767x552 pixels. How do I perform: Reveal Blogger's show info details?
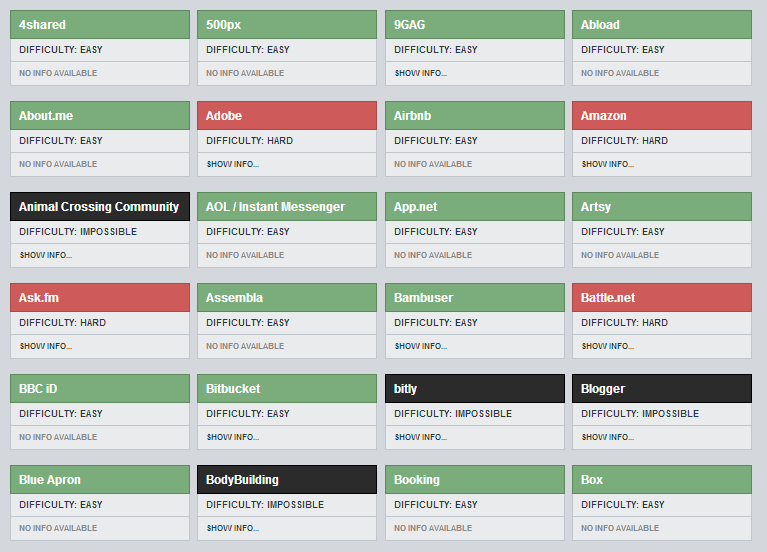(x=608, y=437)
